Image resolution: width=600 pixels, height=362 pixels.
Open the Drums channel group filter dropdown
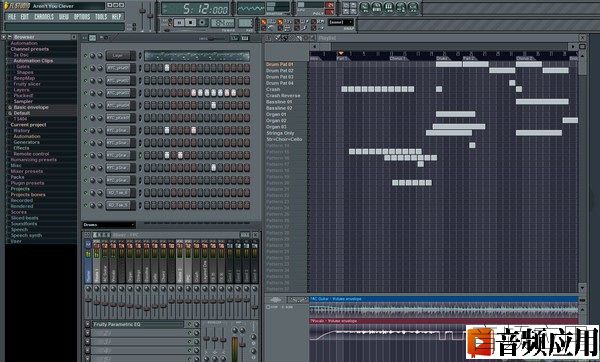pyautogui.click(x=109, y=225)
